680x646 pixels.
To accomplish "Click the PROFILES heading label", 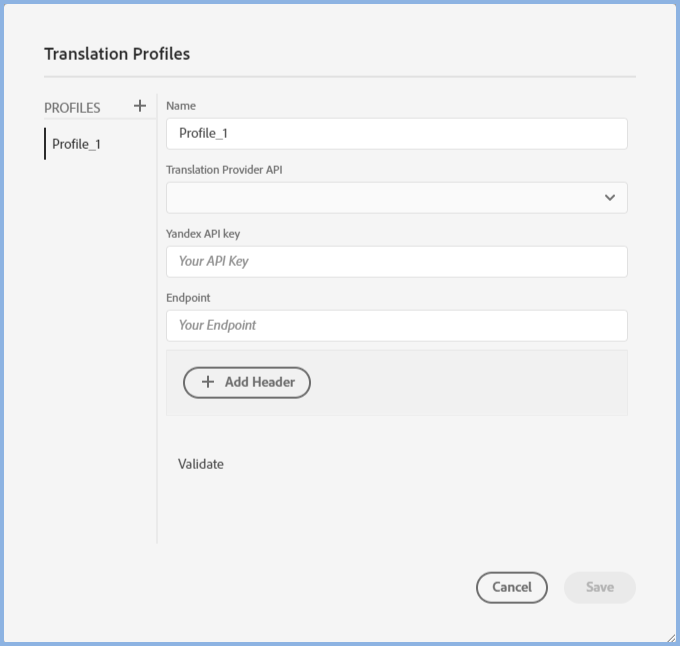I will [x=72, y=108].
